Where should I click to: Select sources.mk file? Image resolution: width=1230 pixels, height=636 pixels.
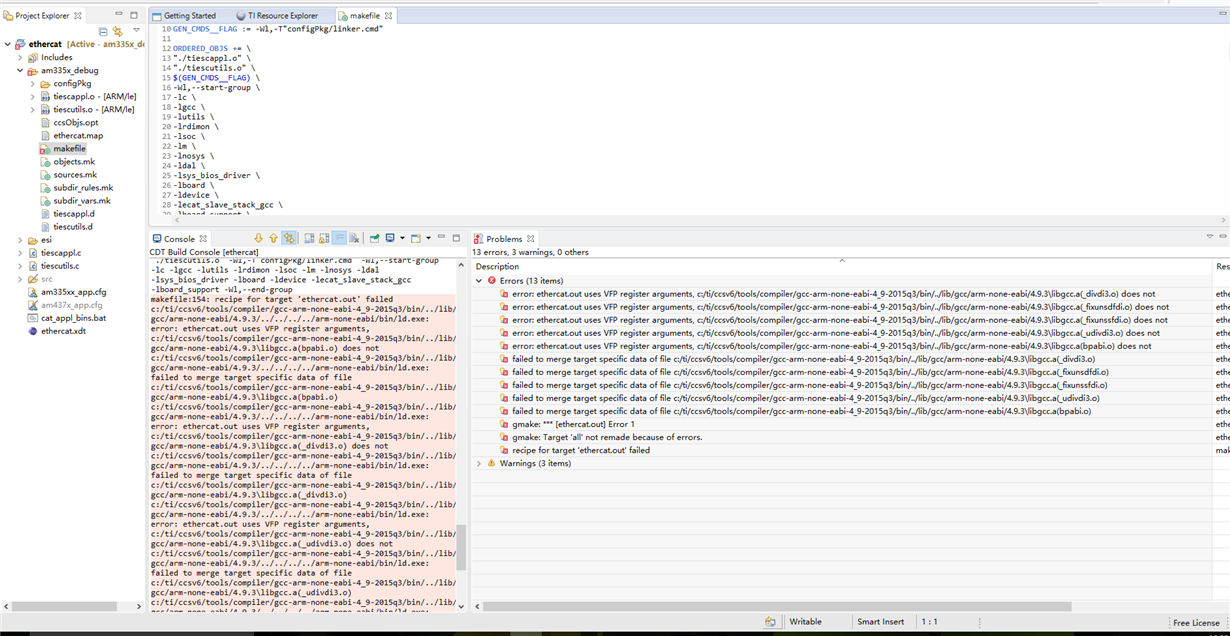tap(75, 174)
